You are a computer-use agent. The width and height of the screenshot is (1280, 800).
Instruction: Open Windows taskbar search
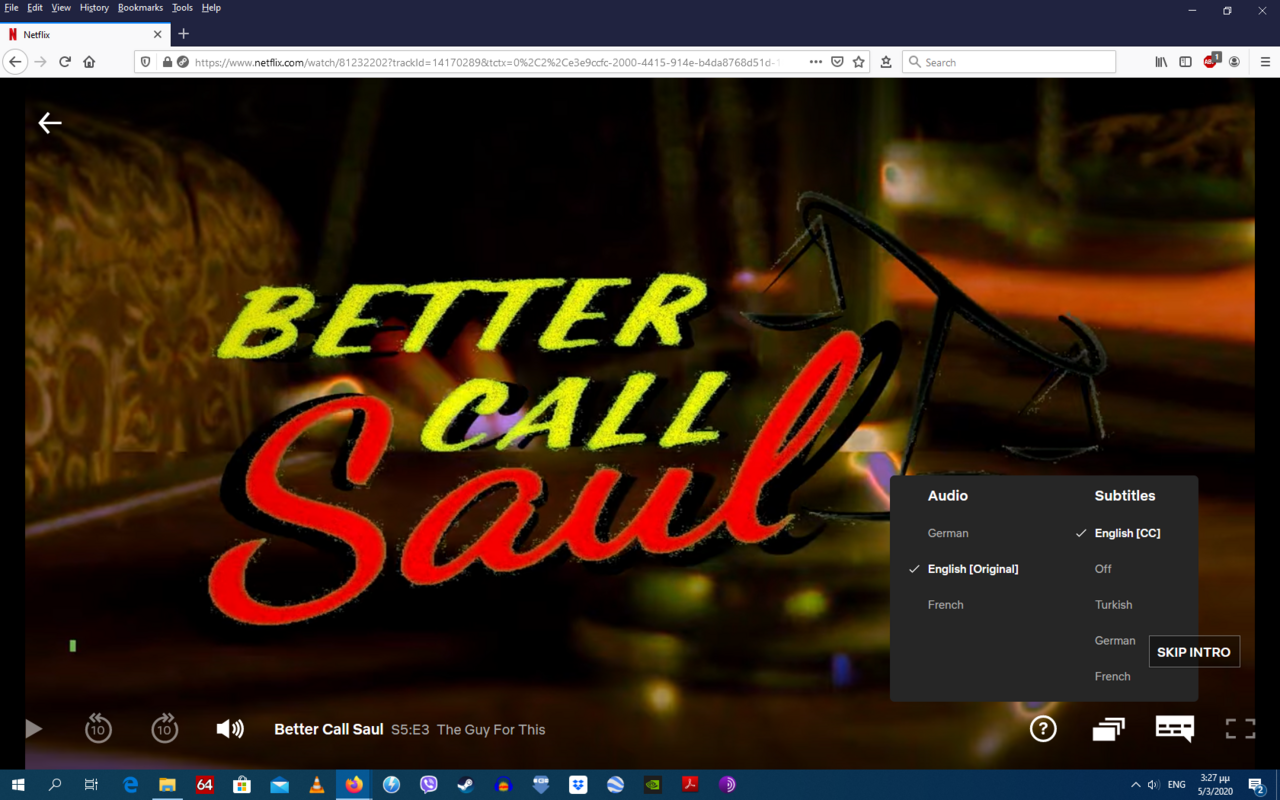pyautogui.click(x=55, y=785)
